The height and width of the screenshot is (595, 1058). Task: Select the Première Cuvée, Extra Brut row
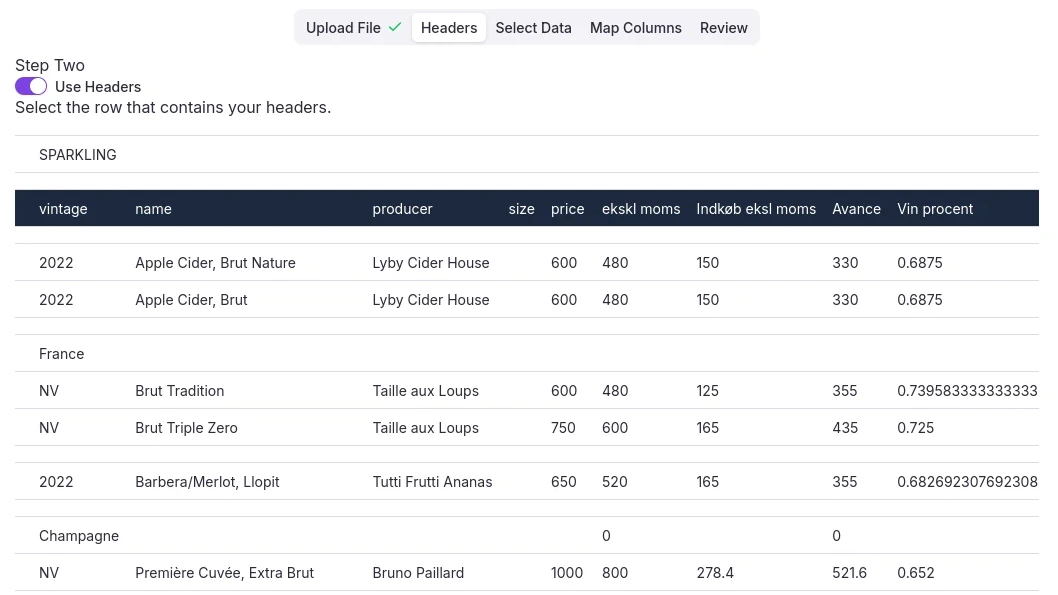click(x=527, y=572)
